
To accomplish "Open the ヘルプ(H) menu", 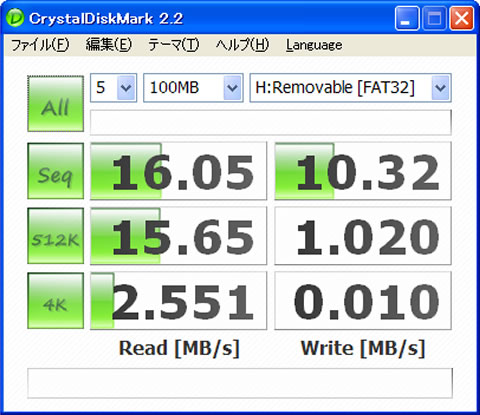I will [x=242, y=45].
